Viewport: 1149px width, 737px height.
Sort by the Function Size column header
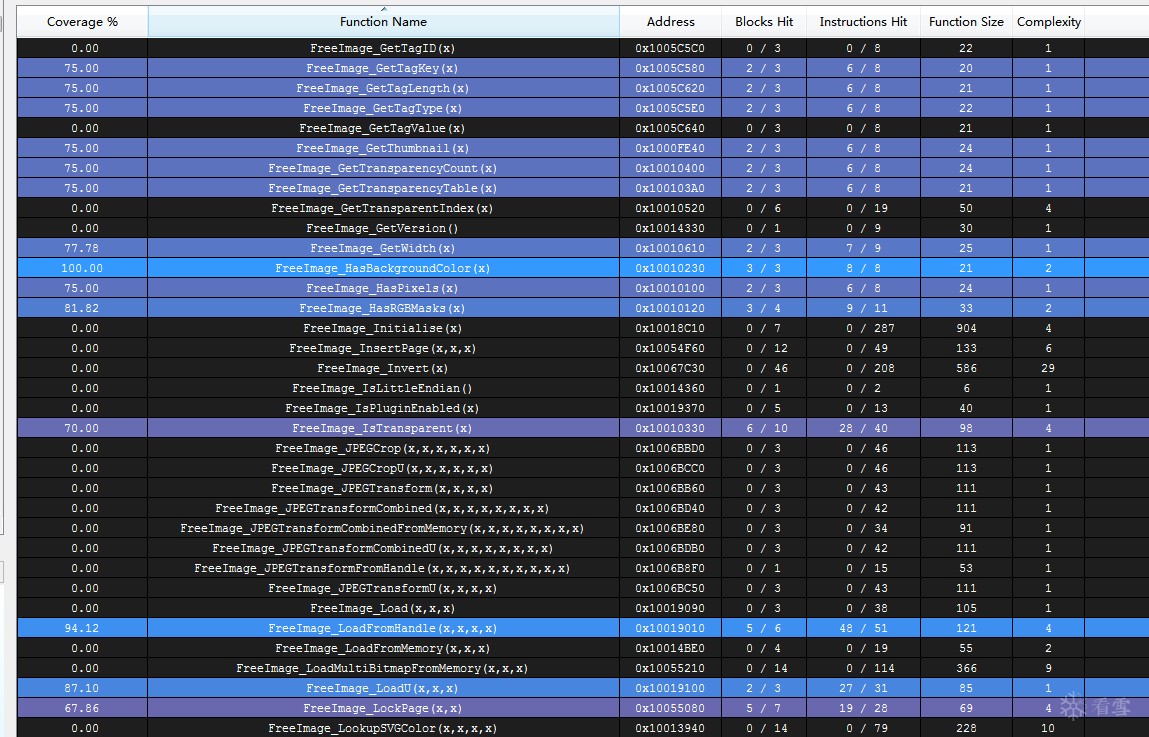(x=966, y=22)
